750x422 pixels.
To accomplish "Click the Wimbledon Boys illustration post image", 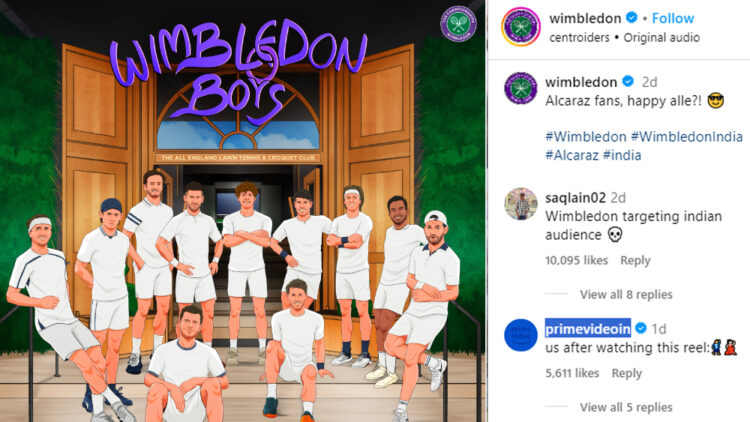I will [x=243, y=211].
